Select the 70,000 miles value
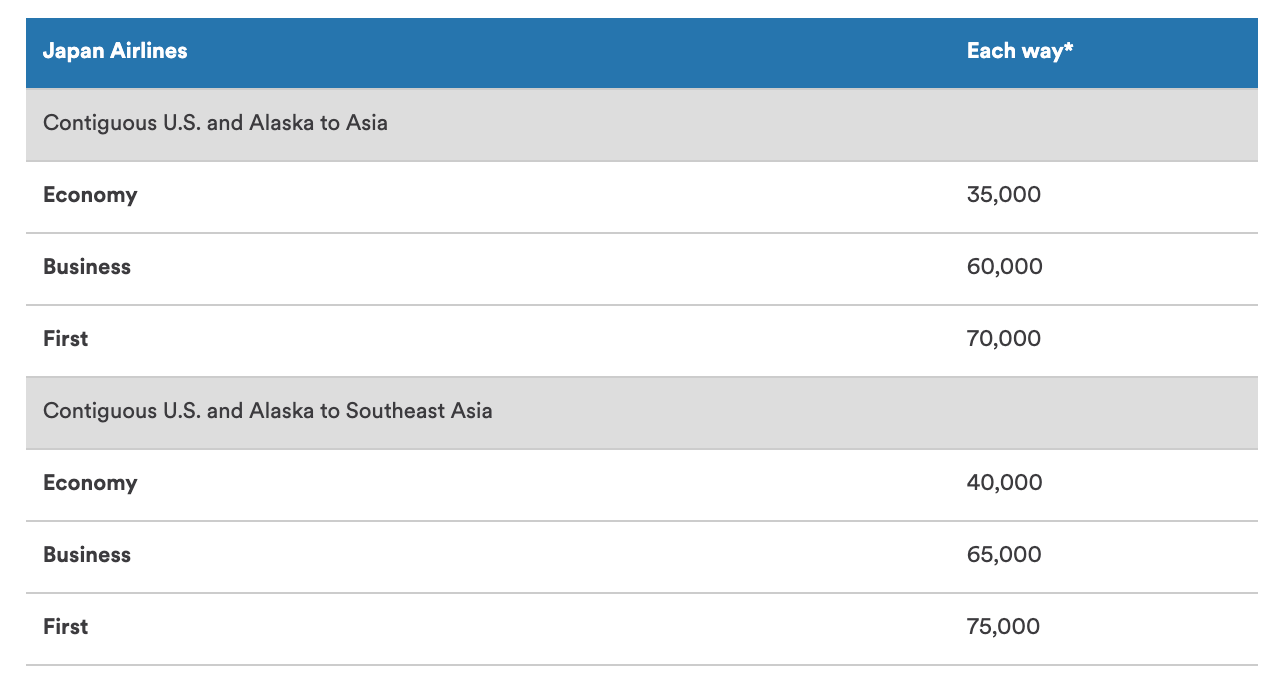Image resolution: width=1284 pixels, height=682 pixels. (x=1003, y=339)
